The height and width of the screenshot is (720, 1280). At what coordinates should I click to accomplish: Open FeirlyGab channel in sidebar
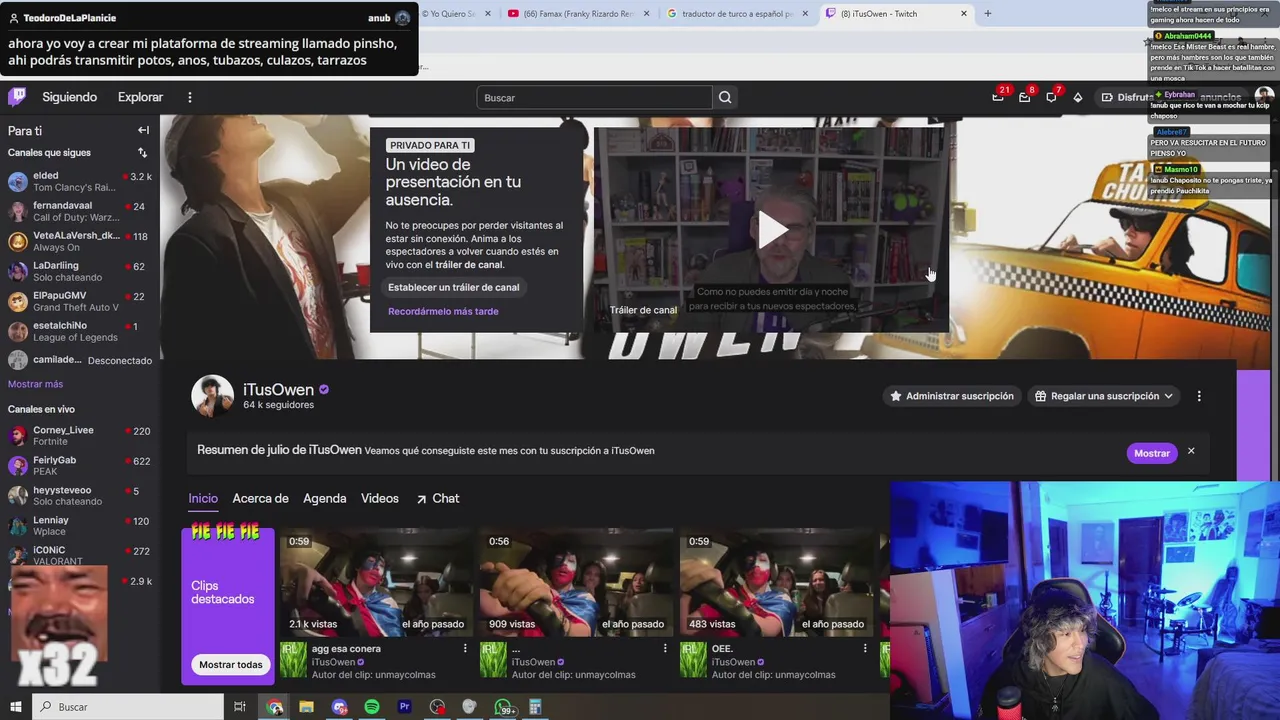pos(80,466)
